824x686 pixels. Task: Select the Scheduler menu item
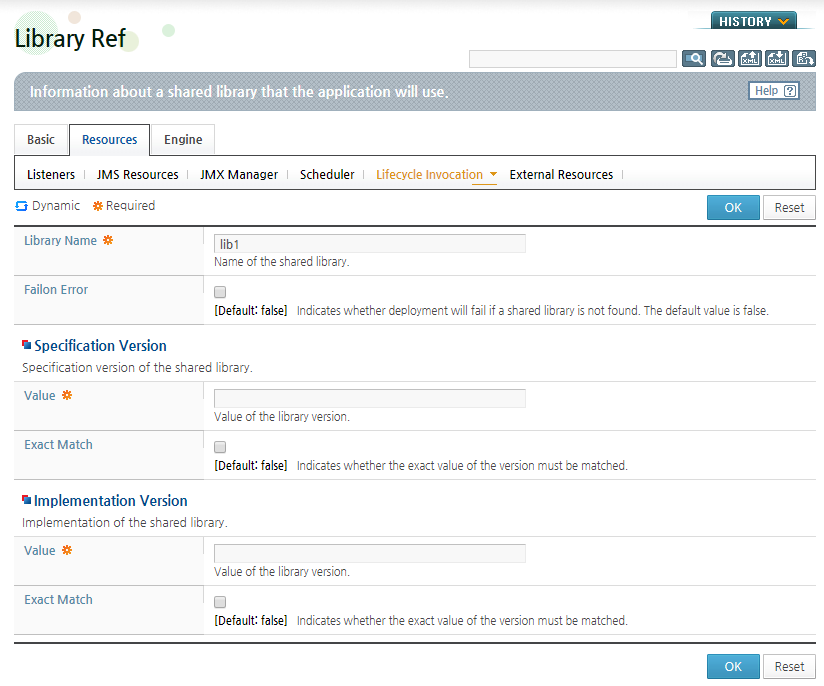pyautogui.click(x=327, y=175)
